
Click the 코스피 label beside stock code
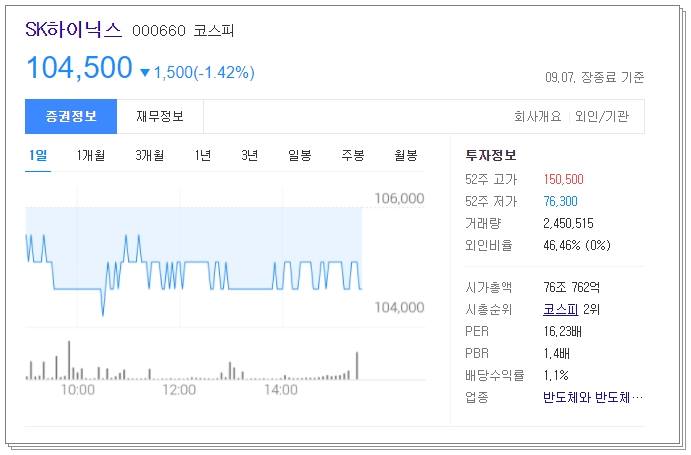tap(213, 31)
